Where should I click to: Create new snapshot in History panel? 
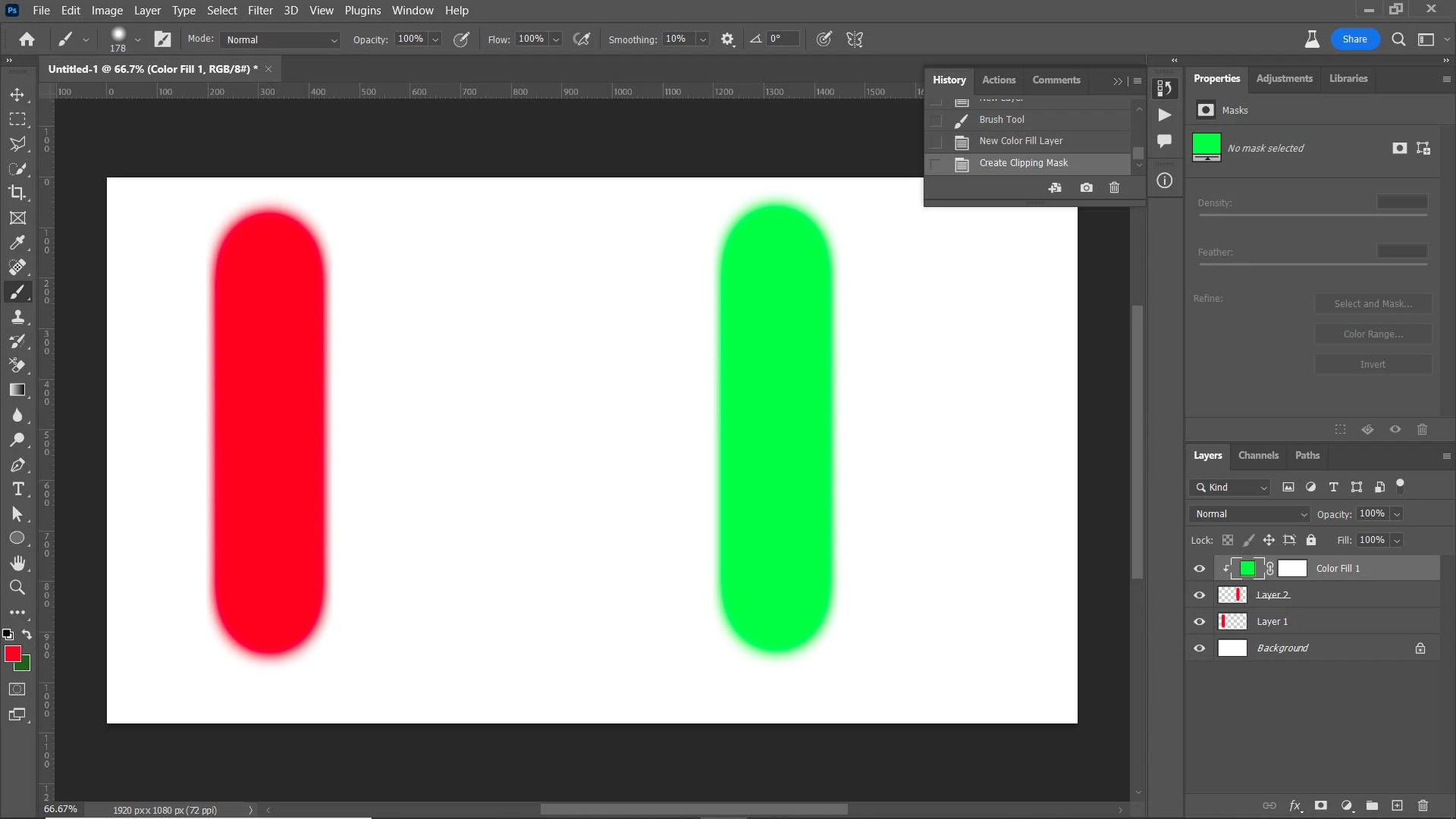[x=1086, y=187]
